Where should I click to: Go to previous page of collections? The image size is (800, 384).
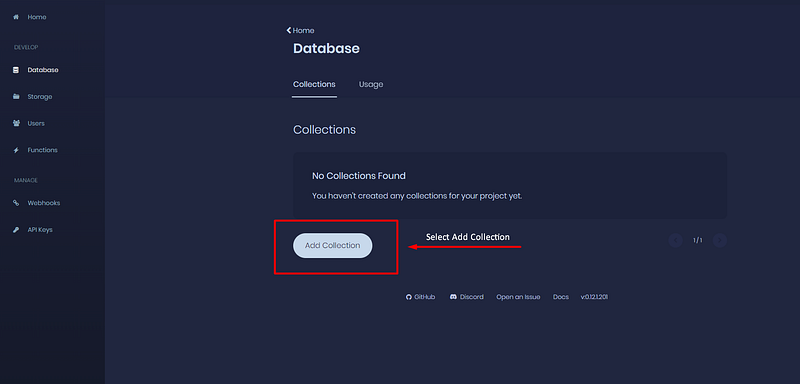coord(676,240)
